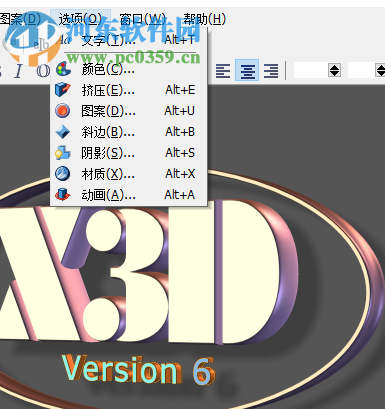Select the 'Version 6' text object on canvas
385x409 pixels.
pyautogui.click(x=138, y=369)
